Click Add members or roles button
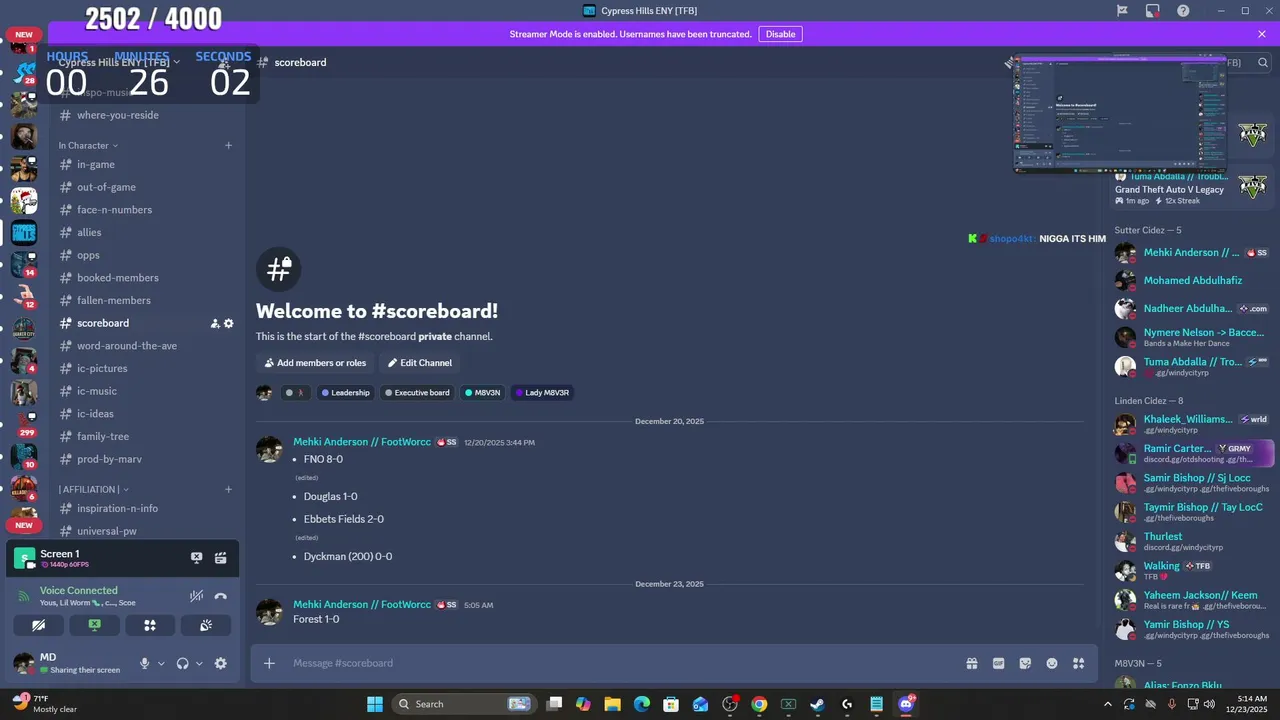The width and height of the screenshot is (1280, 720). (x=315, y=363)
